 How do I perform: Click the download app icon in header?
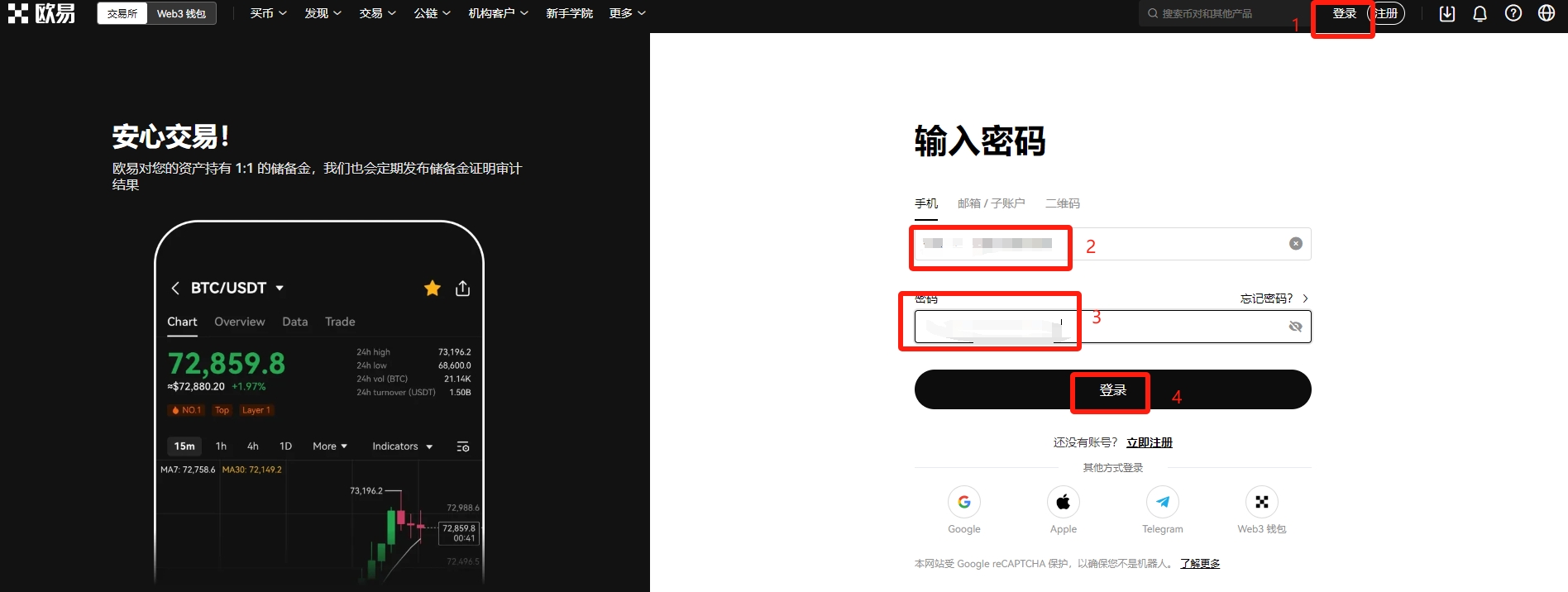coord(1447,13)
